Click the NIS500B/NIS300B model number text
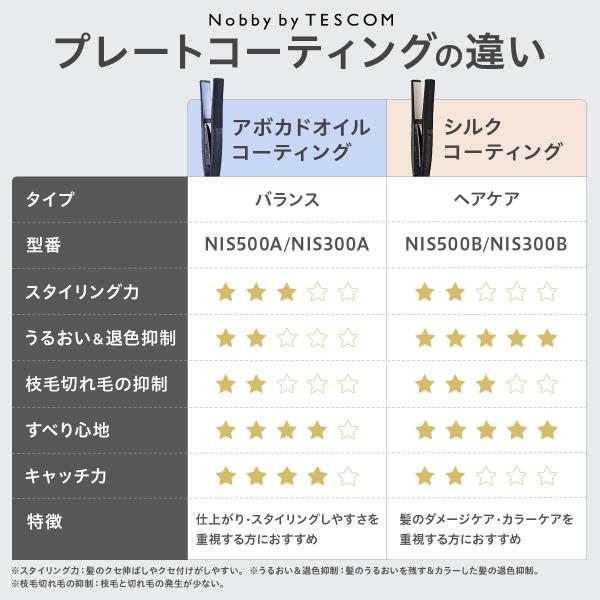The height and width of the screenshot is (600, 600). coord(486,245)
